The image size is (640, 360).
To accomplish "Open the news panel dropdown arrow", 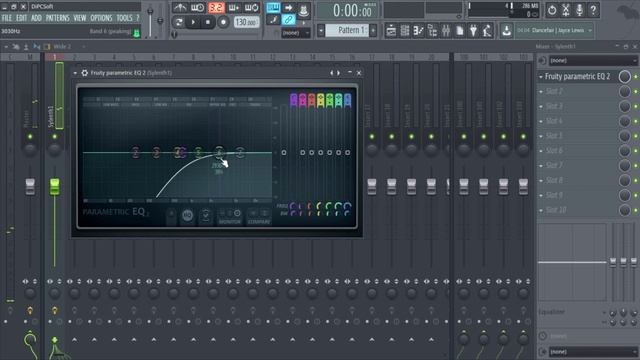I will [590, 31].
